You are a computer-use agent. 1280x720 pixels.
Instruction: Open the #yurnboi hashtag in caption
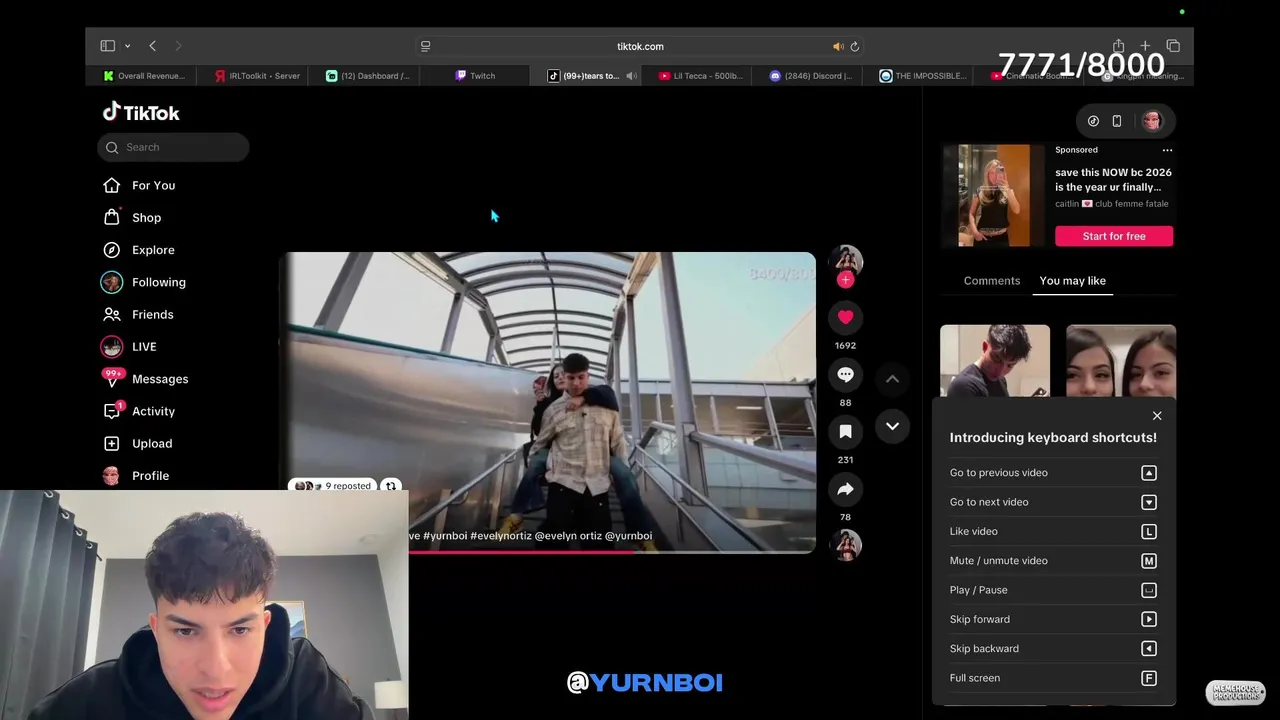tap(445, 536)
